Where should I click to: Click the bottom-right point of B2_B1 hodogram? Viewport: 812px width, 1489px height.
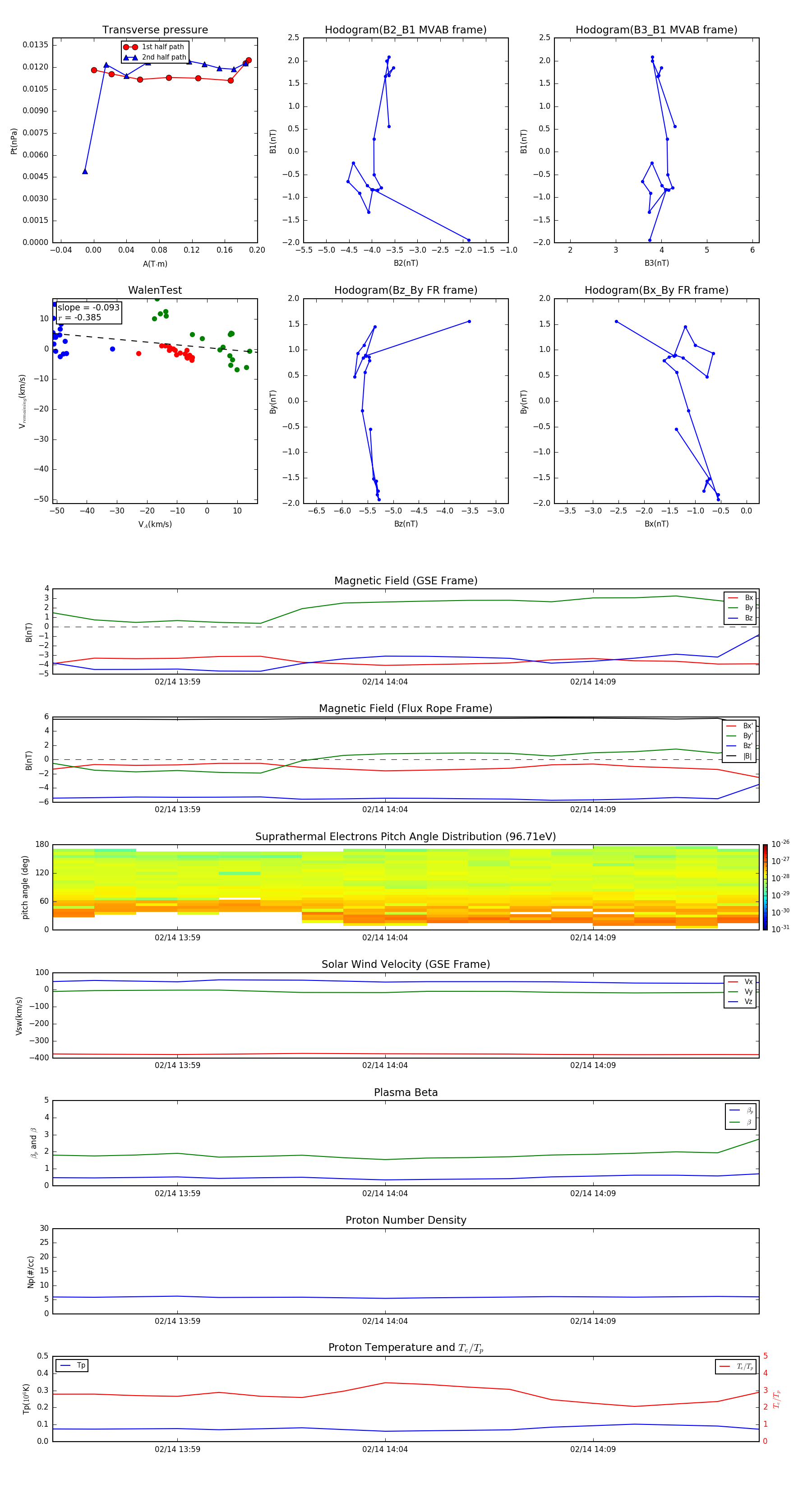pyautogui.click(x=469, y=240)
